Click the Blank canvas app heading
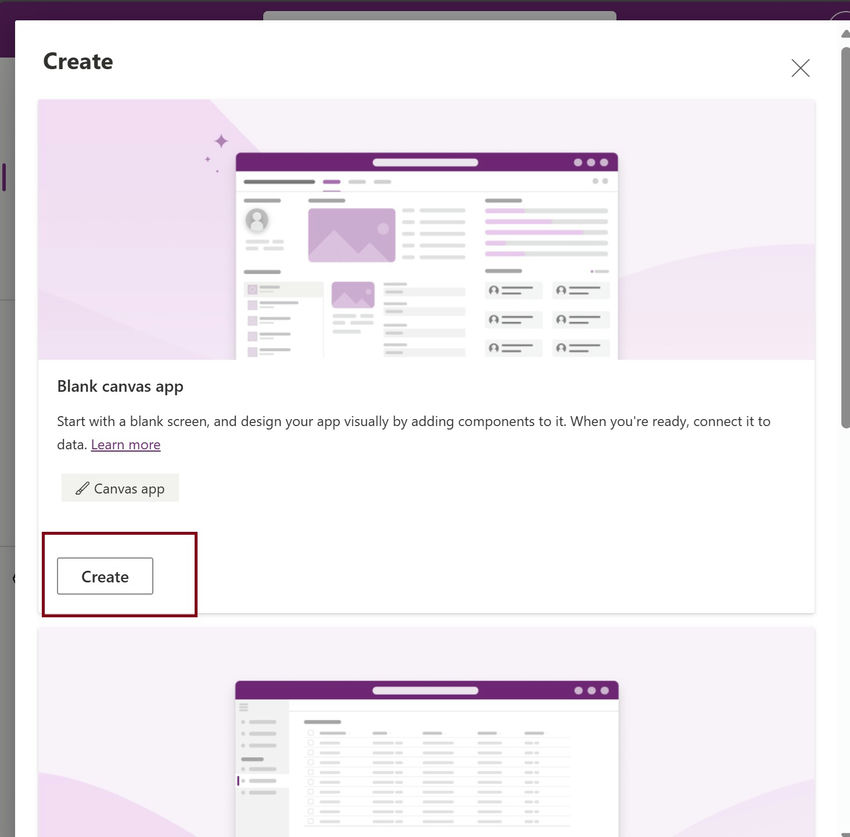 120,387
